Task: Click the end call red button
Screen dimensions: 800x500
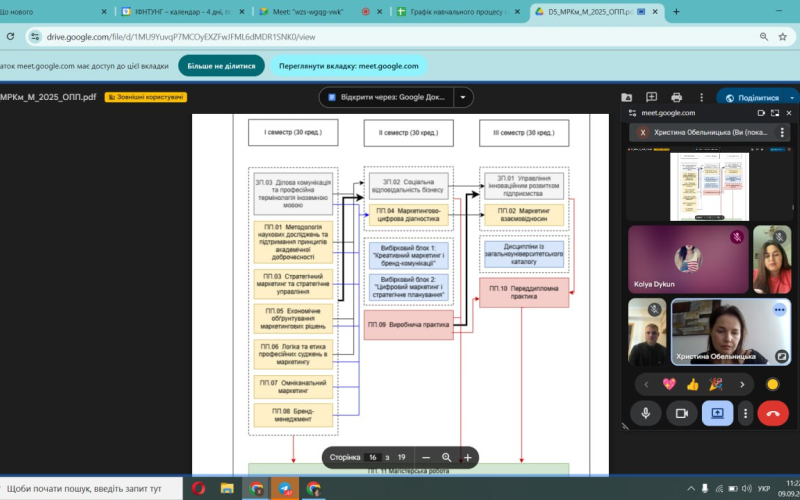Action: click(772, 412)
